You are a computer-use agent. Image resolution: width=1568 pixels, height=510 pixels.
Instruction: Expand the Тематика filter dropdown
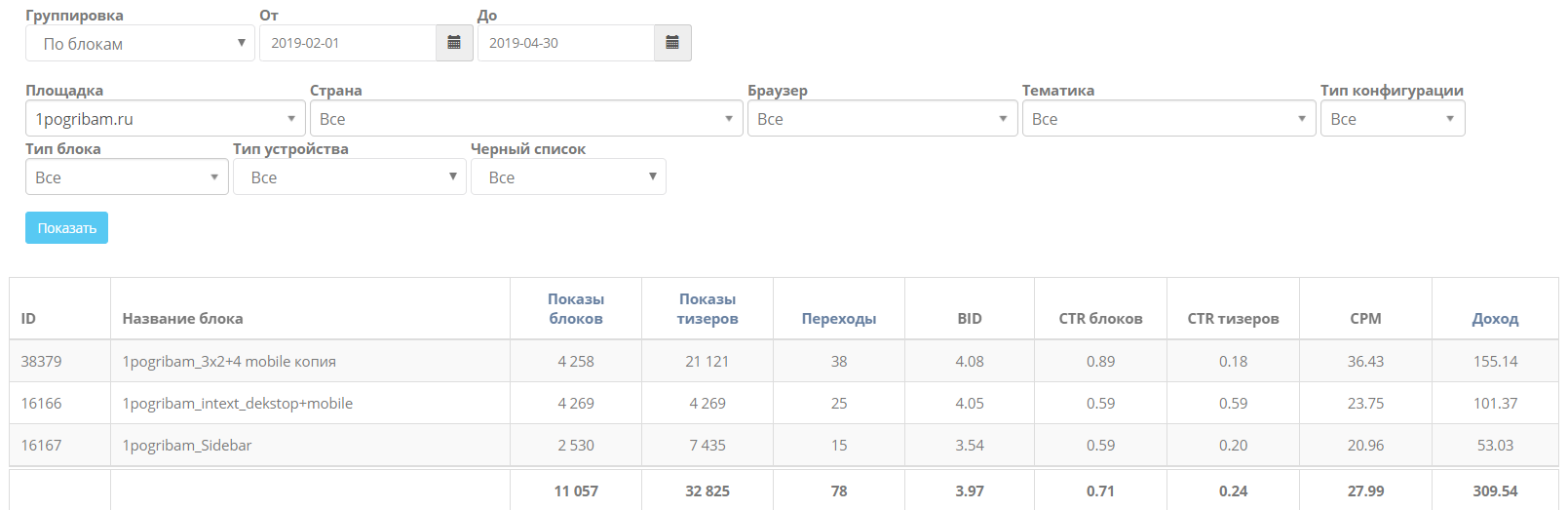click(1168, 119)
